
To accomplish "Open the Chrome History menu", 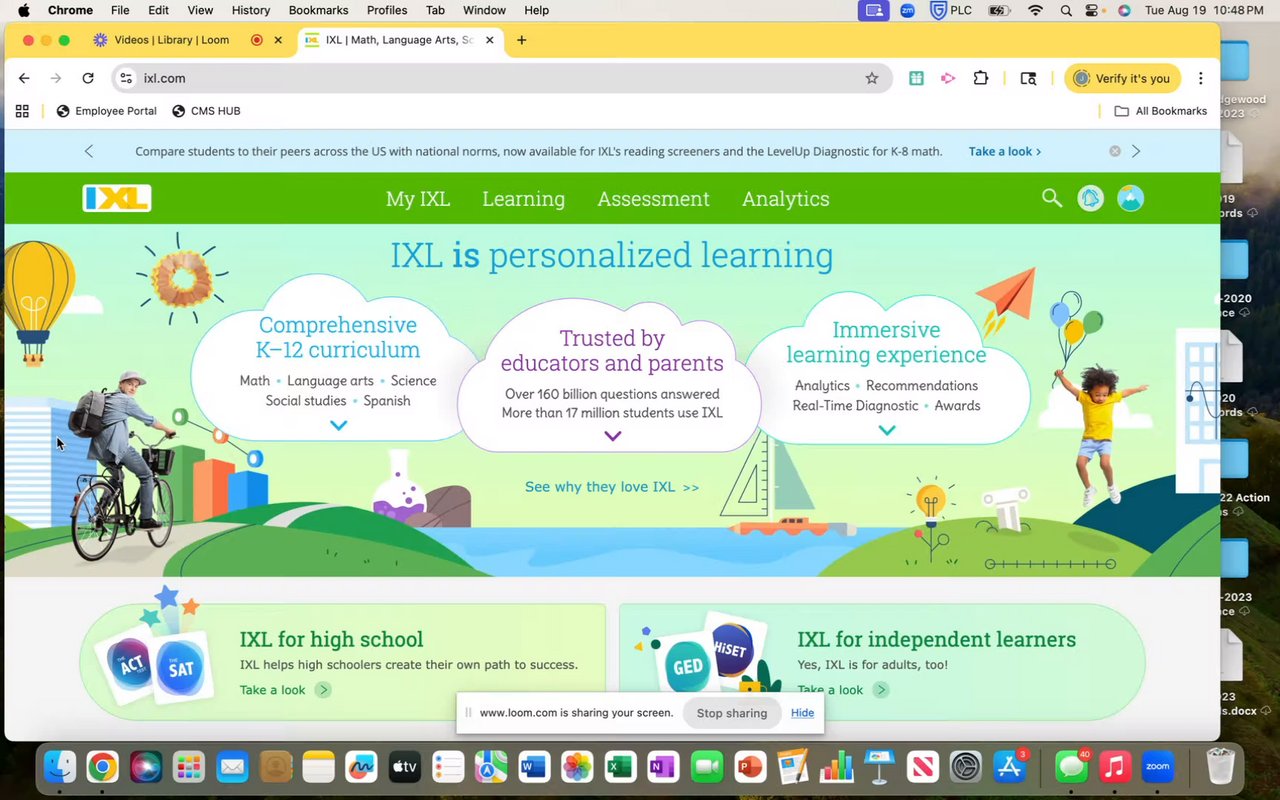I will click(250, 10).
